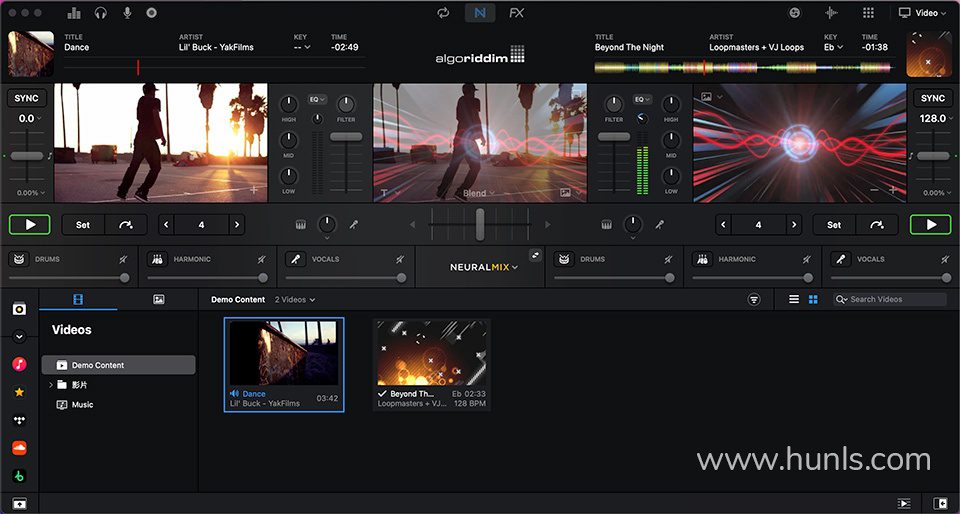Screen dimensions: 960x514
Task: Open the grid pads icon in top right
Action: [868, 13]
